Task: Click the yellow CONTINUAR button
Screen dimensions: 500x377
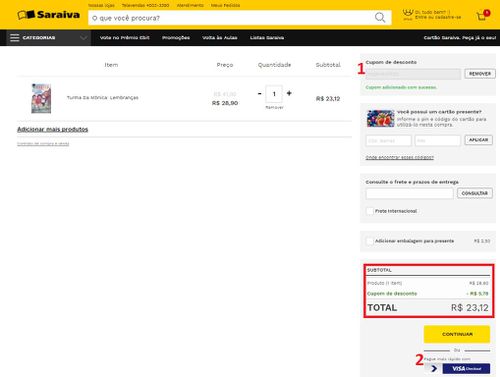Action: 457,334
